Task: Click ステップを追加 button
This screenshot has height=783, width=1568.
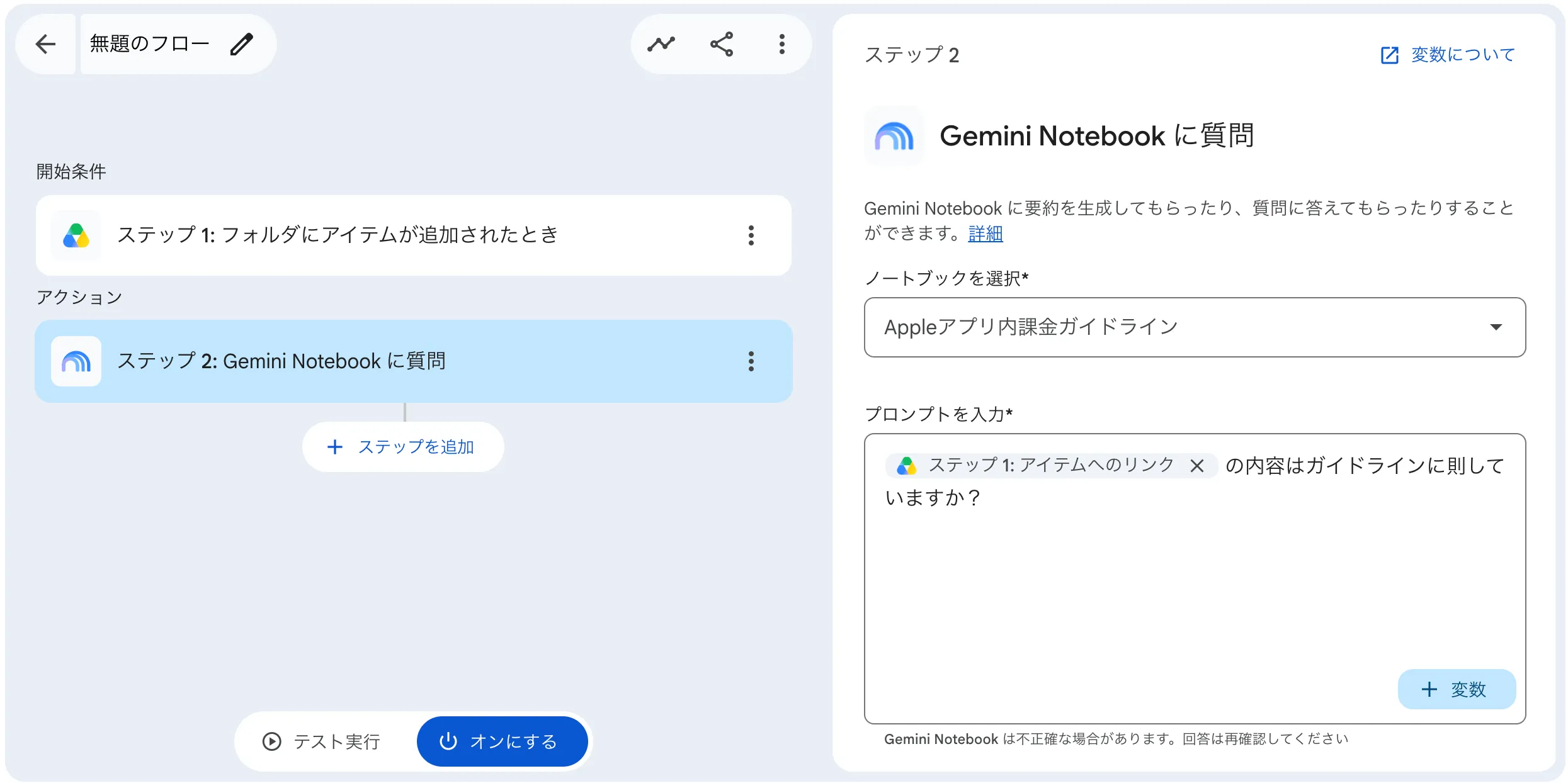Action: pos(403,447)
